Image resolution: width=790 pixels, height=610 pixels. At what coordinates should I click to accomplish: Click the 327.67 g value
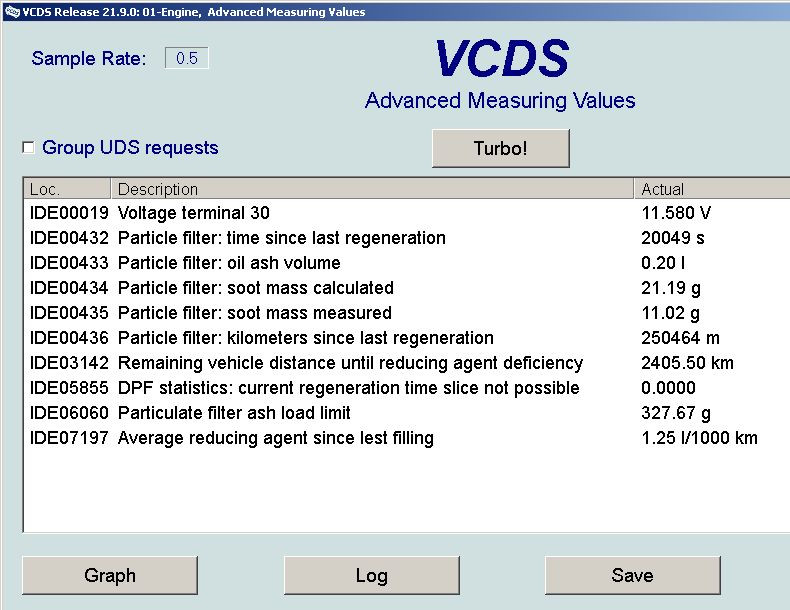(676, 413)
